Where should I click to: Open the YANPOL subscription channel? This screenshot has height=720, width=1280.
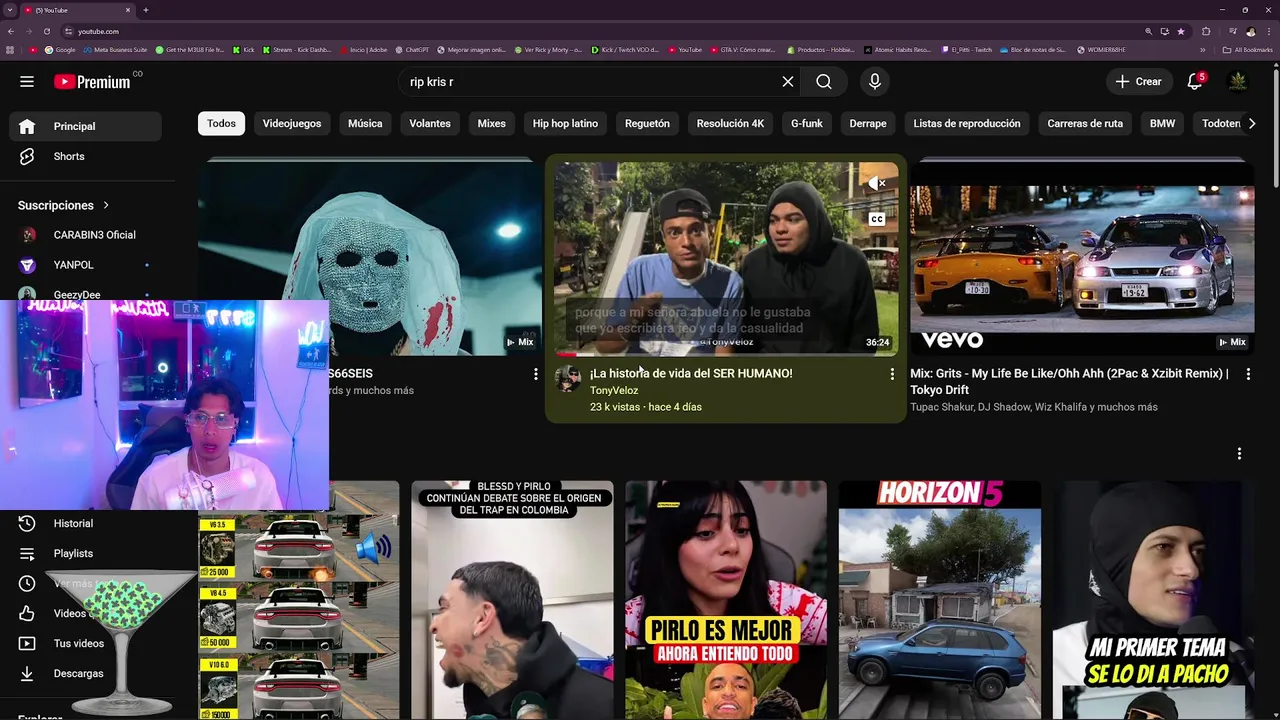pyautogui.click(x=85, y=265)
